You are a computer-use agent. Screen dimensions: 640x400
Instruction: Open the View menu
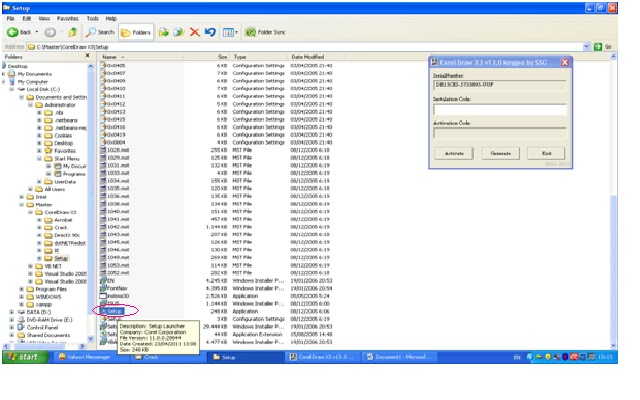click(x=44, y=19)
